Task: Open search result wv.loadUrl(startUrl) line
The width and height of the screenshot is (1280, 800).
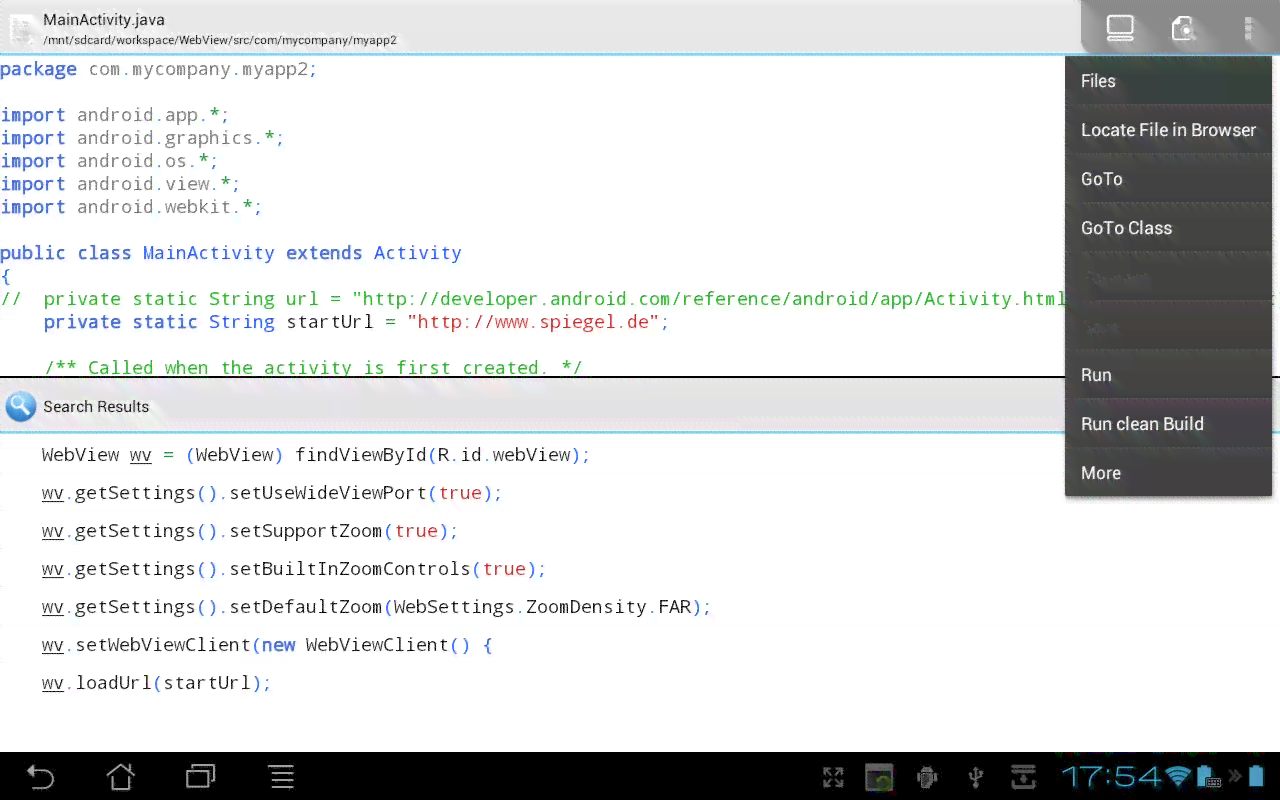Action: (156, 683)
